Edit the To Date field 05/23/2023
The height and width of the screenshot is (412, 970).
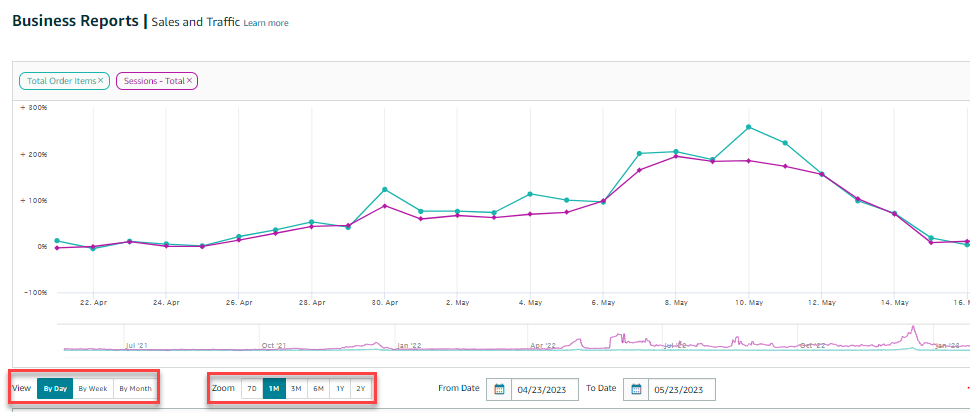point(682,390)
